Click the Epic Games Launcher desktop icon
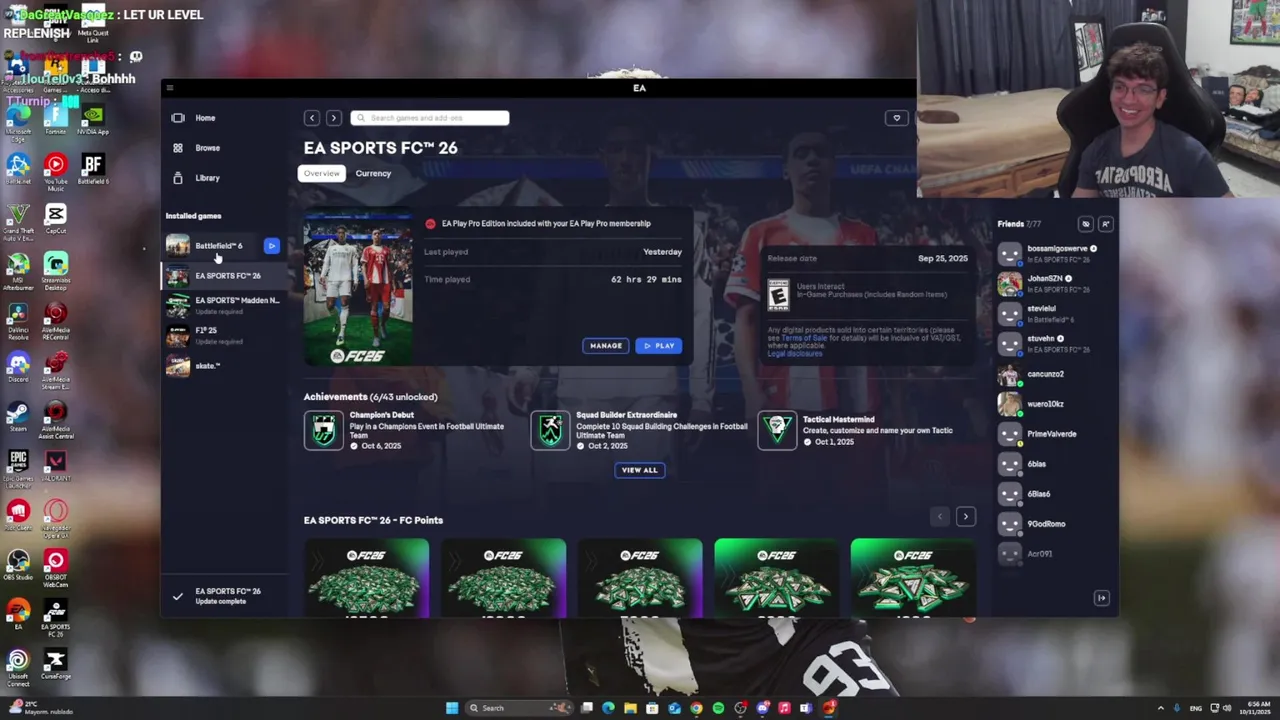The width and height of the screenshot is (1280, 720). tap(18, 468)
